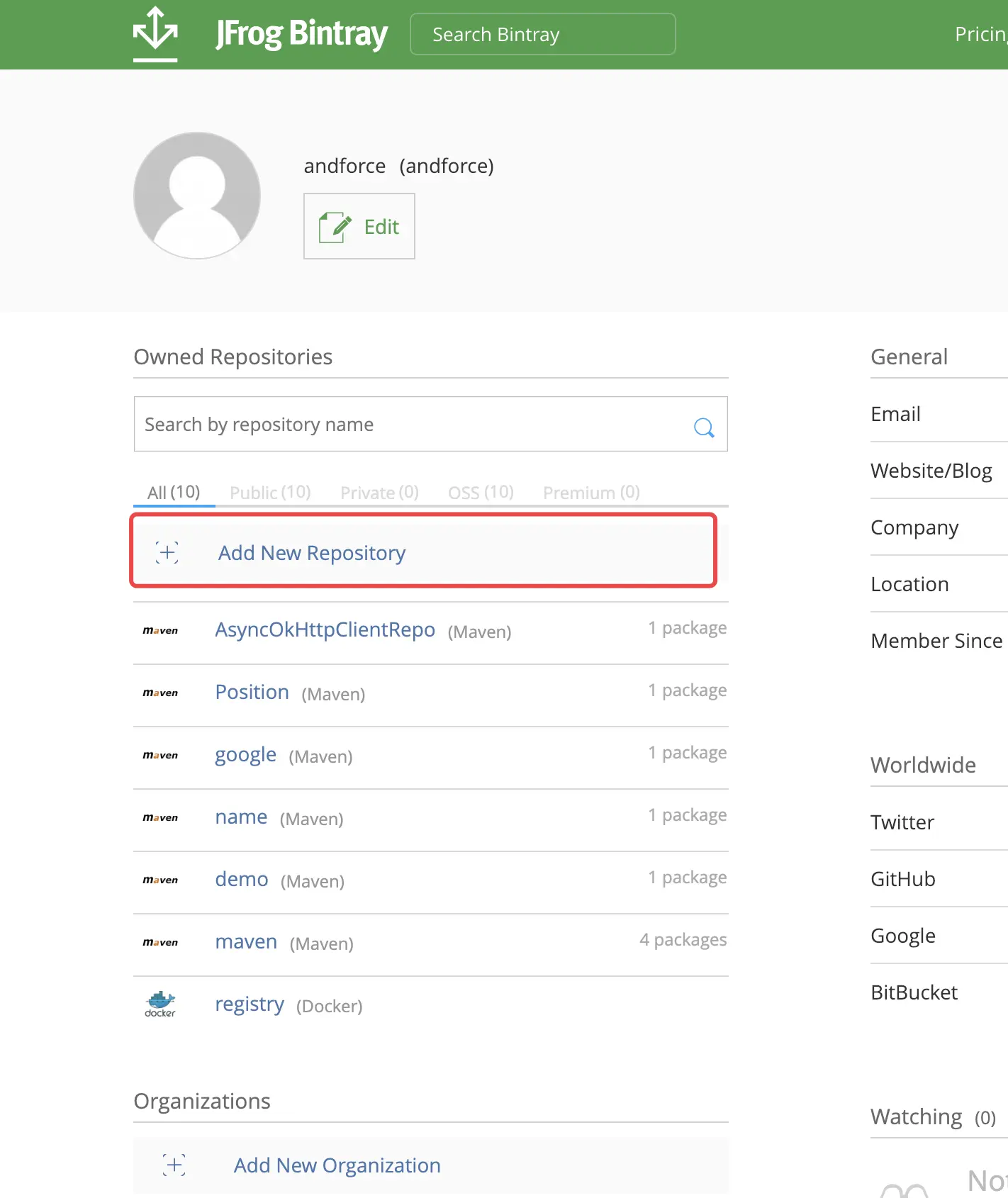The height and width of the screenshot is (1198, 1008).
Task: Click the pencil edit icon
Action: tap(335, 227)
